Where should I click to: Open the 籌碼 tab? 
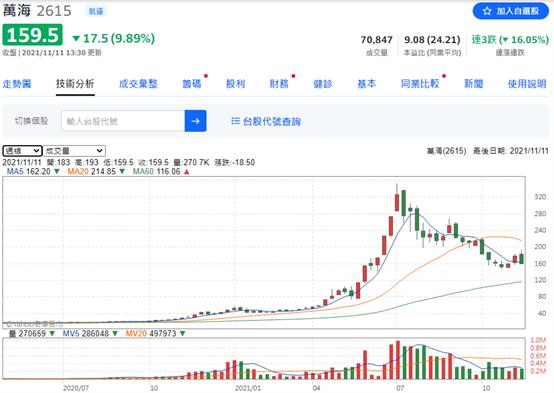pyautogui.click(x=191, y=84)
